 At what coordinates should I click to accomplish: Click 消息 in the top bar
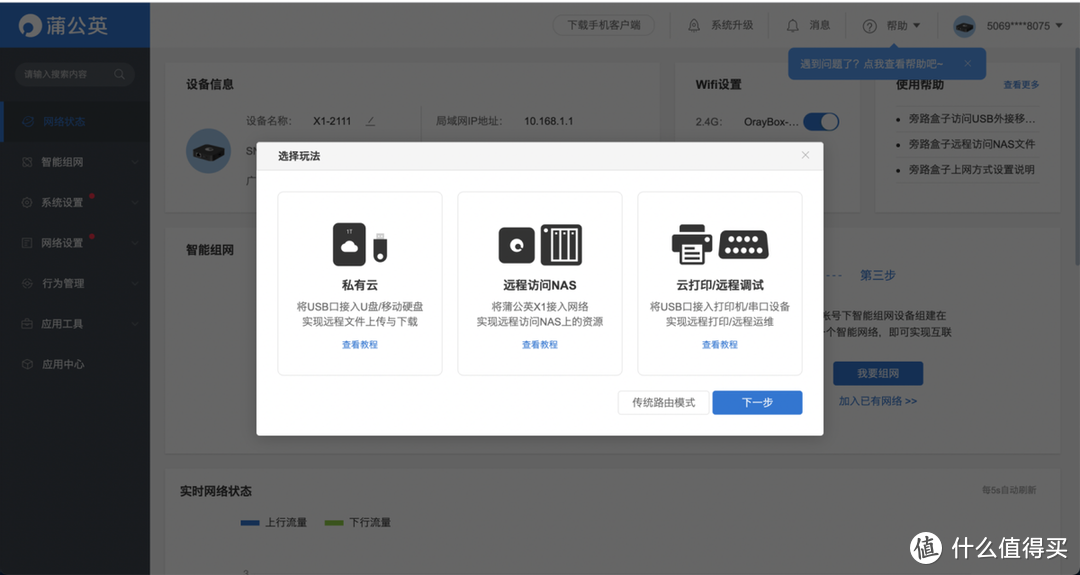tap(820, 25)
